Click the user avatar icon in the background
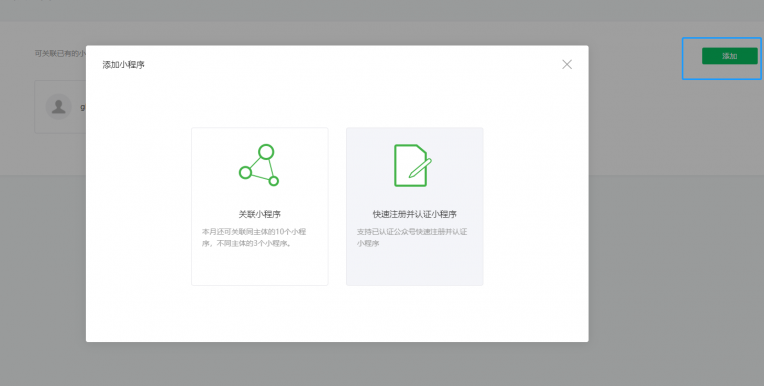The height and width of the screenshot is (386, 764). (x=58, y=107)
